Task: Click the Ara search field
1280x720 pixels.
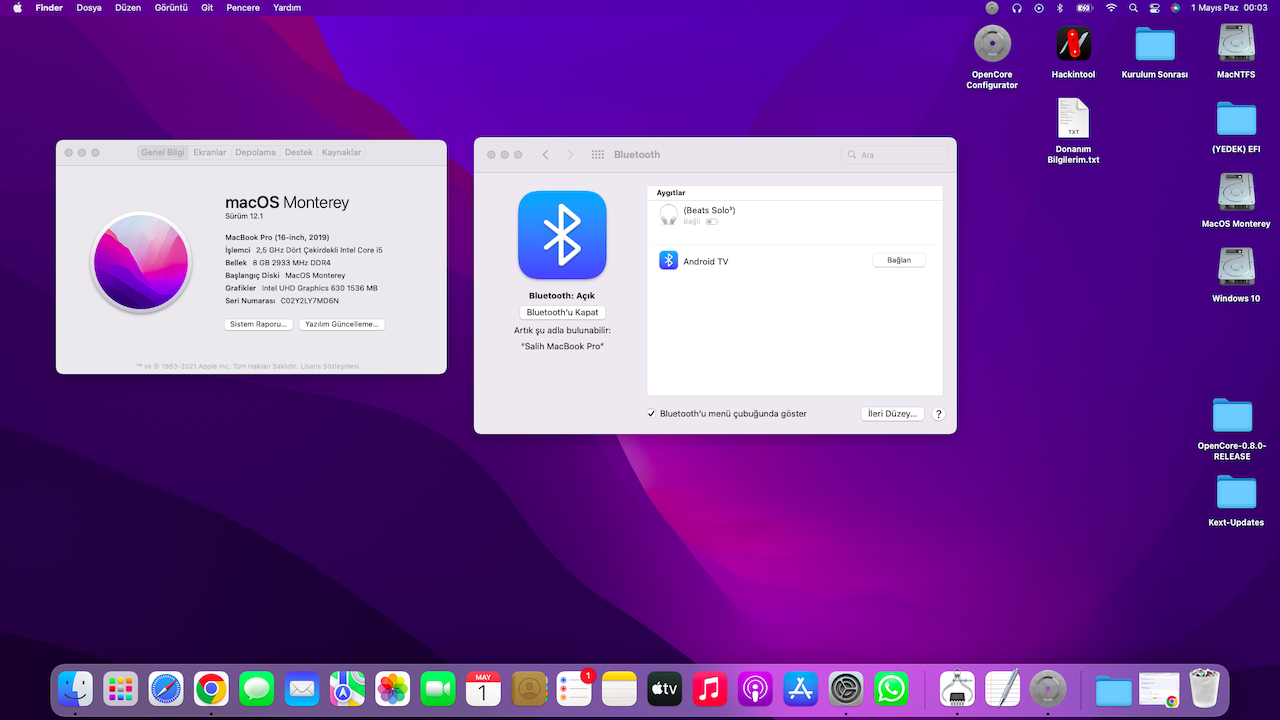Action: pos(895,155)
